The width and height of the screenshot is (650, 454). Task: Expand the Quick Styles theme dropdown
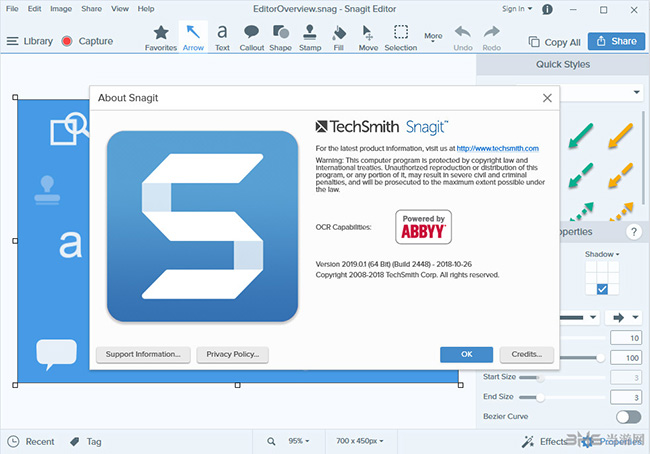[x=636, y=92]
